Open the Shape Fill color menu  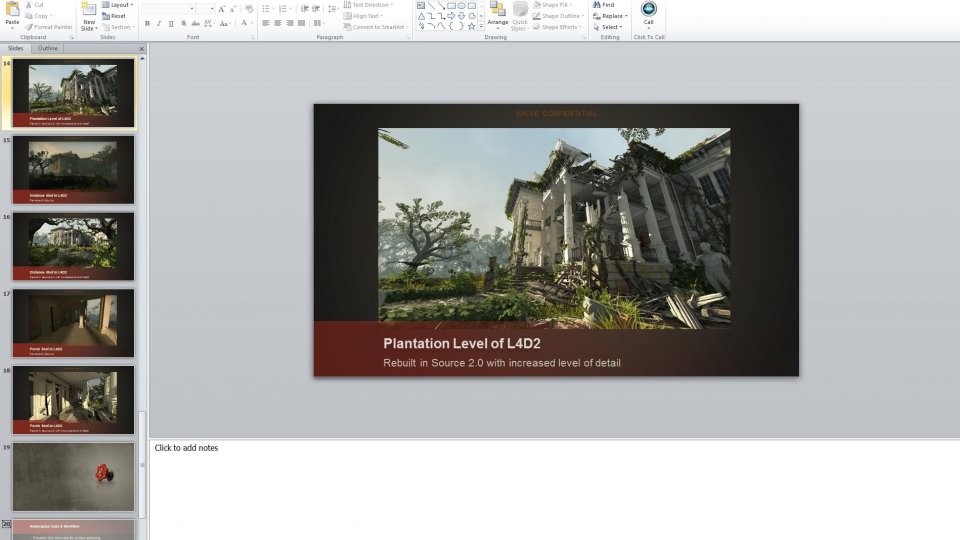point(552,5)
